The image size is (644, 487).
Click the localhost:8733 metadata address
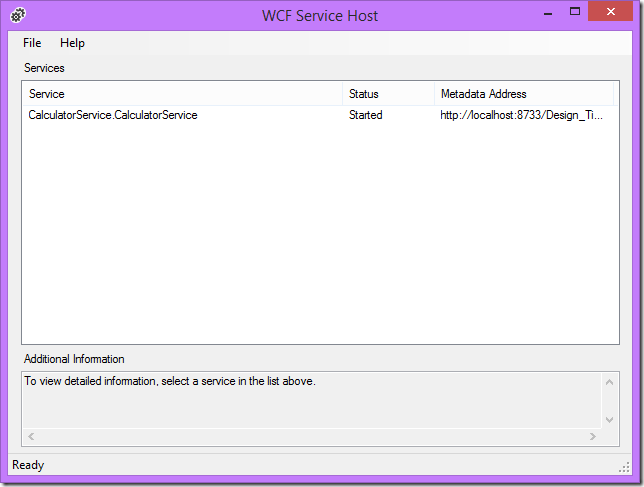click(521, 115)
